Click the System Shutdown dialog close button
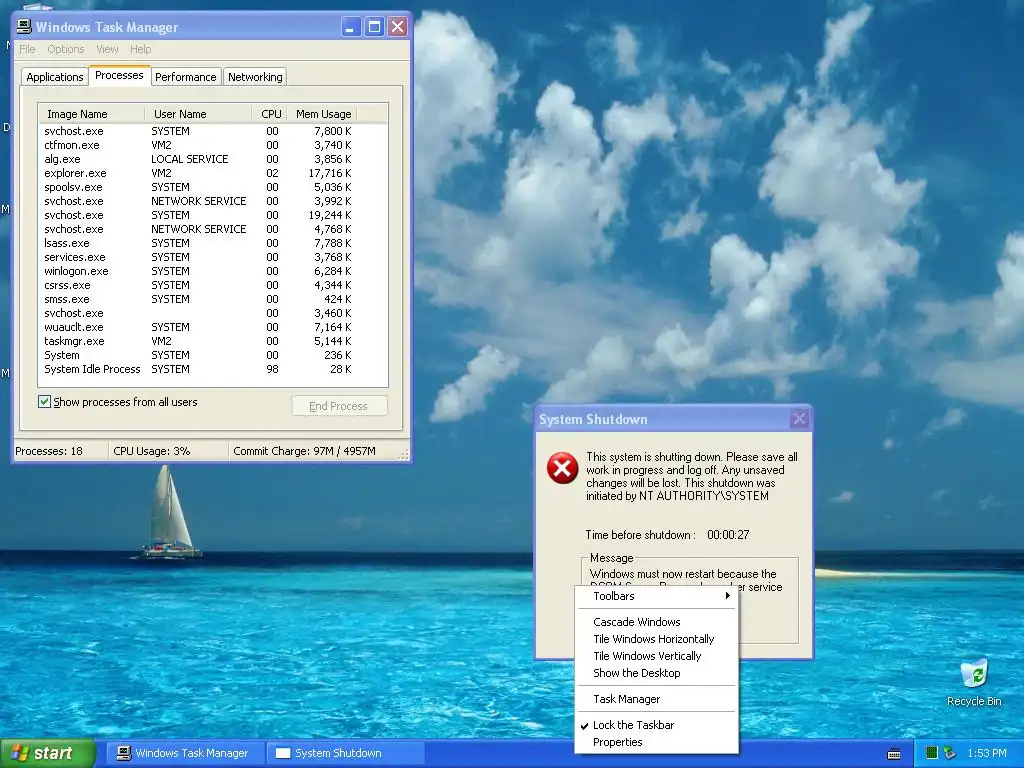 (799, 419)
